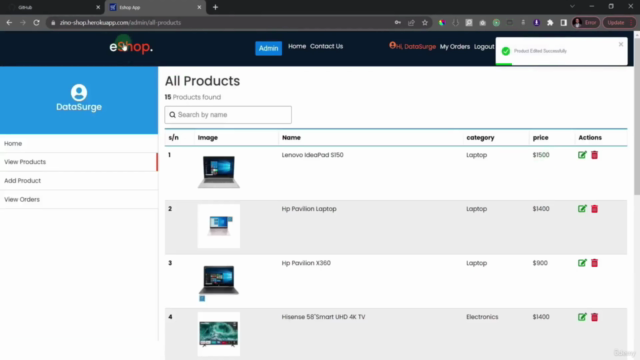Click the Hp Pavilion X360 thumbnail

pyautogui.click(x=219, y=280)
